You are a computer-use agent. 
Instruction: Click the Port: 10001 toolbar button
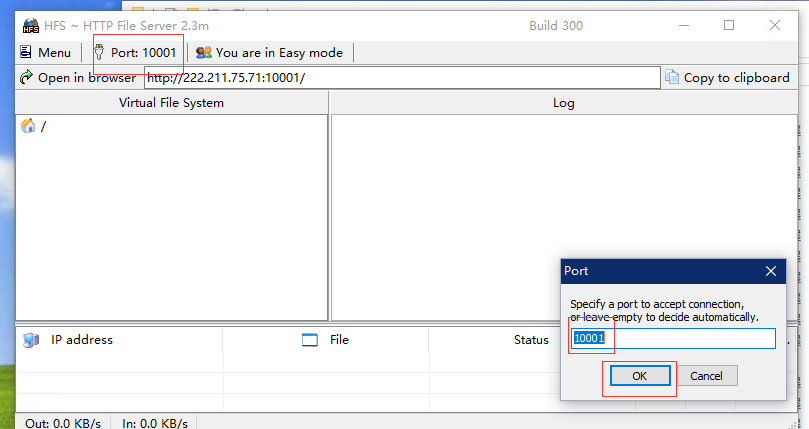137,52
